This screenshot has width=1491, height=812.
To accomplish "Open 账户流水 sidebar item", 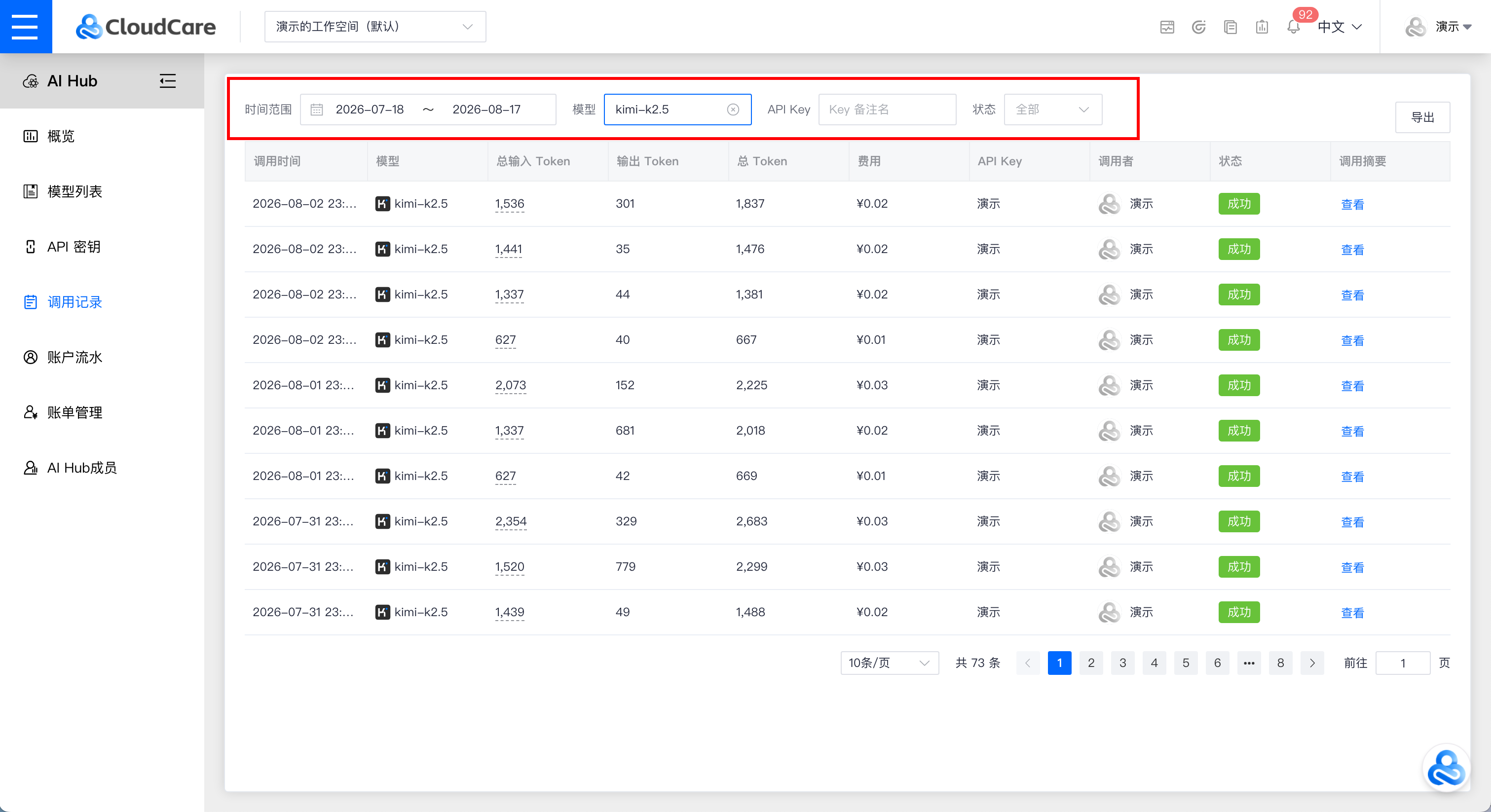I will pos(74,357).
